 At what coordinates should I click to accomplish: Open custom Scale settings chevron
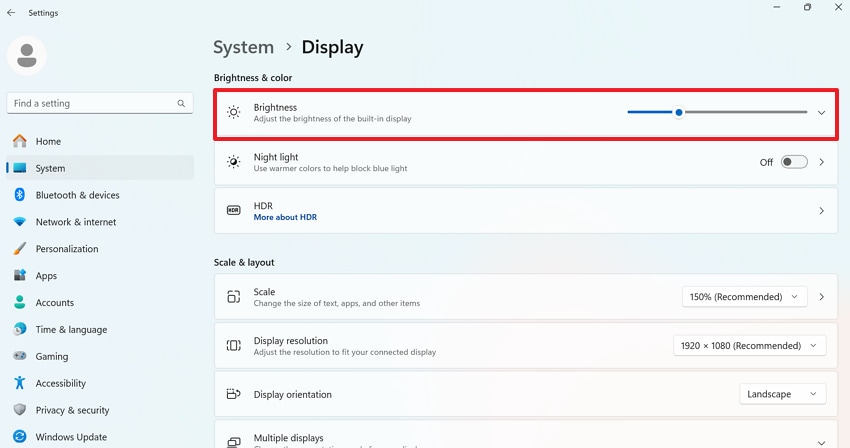(821, 297)
